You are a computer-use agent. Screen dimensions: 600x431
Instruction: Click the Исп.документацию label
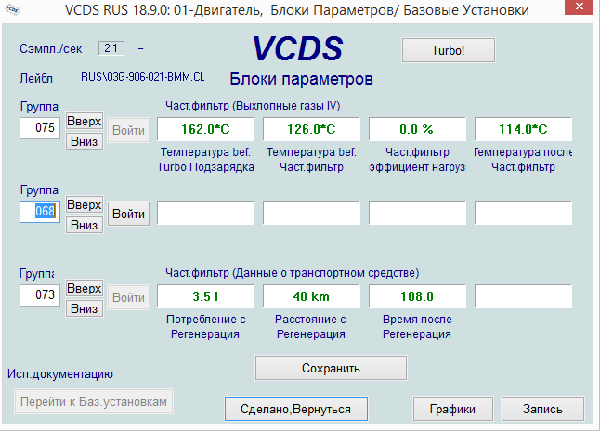(60, 374)
